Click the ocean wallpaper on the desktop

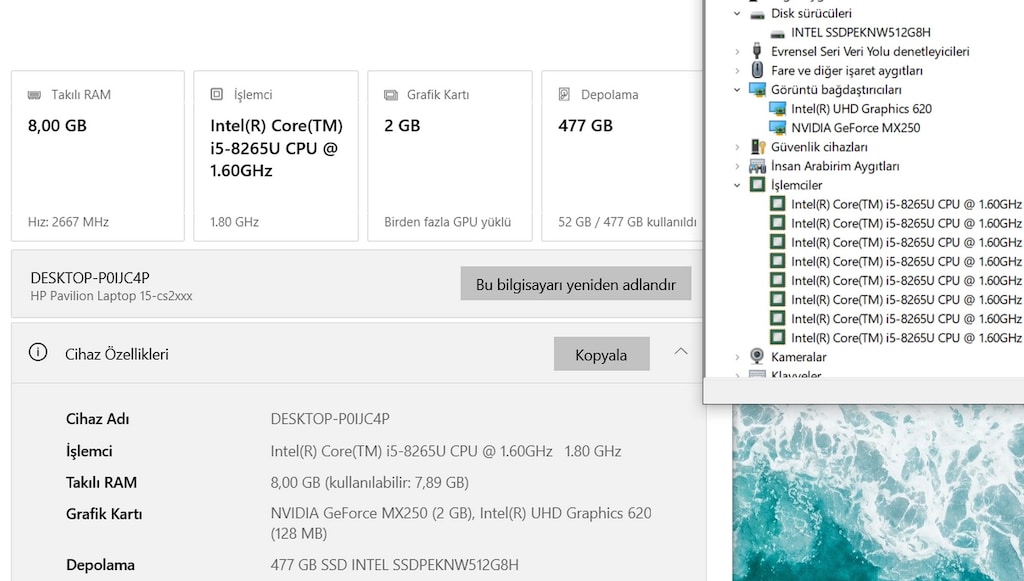[x=878, y=492]
